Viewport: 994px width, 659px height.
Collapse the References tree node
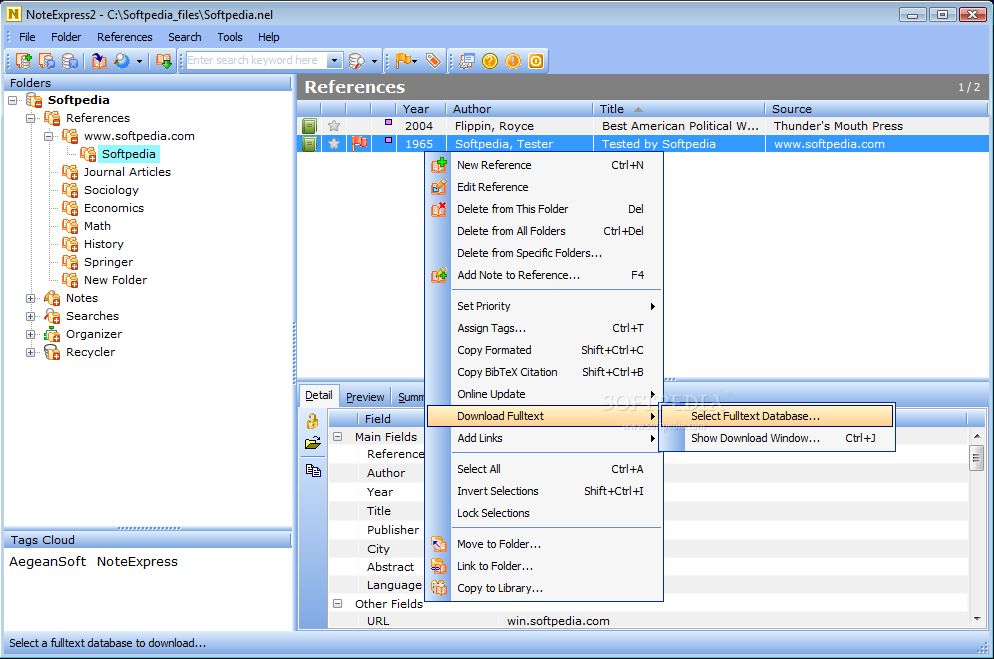[30, 118]
